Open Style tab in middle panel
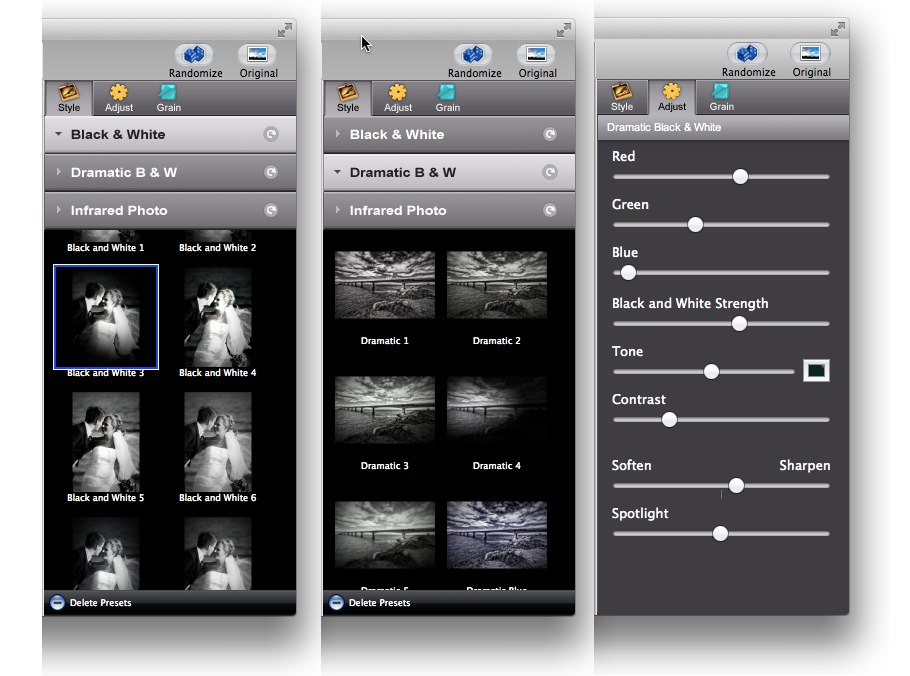This screenshot has height=676, width=910. click(348, 98)
